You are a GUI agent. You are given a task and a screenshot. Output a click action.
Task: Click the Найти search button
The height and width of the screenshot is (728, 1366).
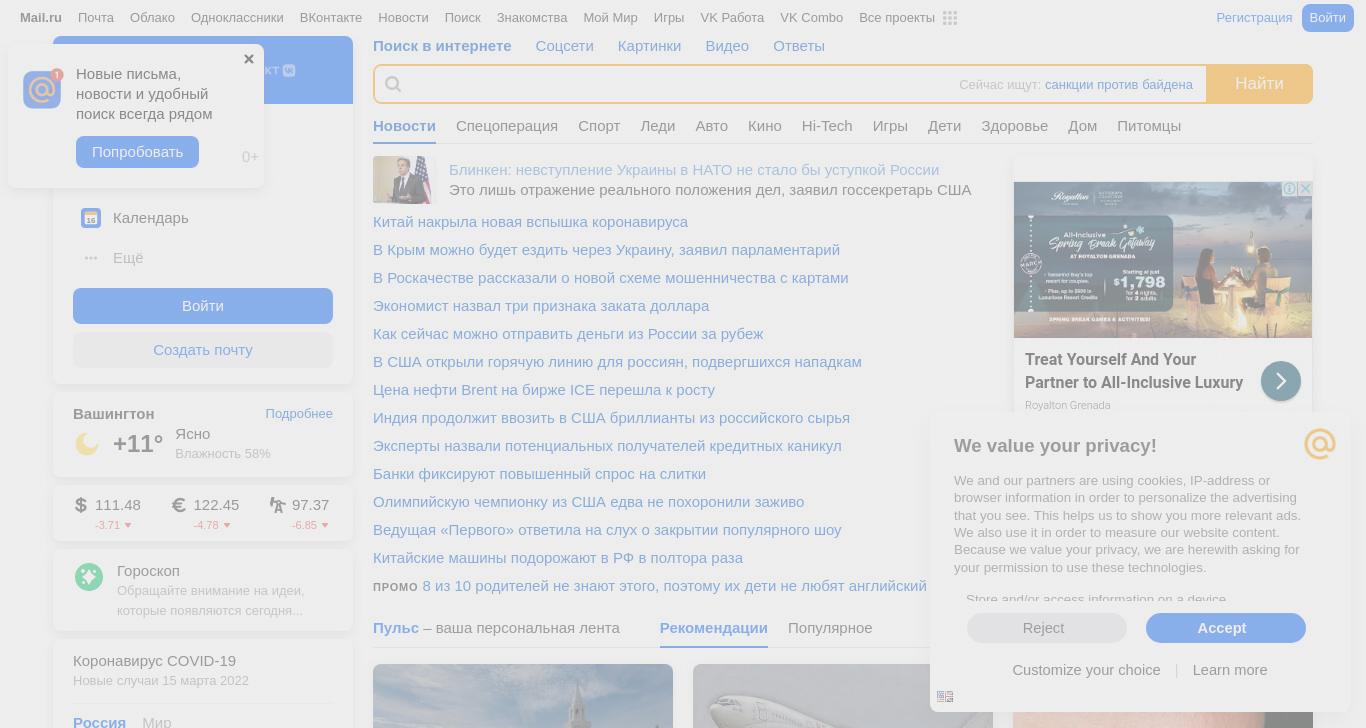1259,84
